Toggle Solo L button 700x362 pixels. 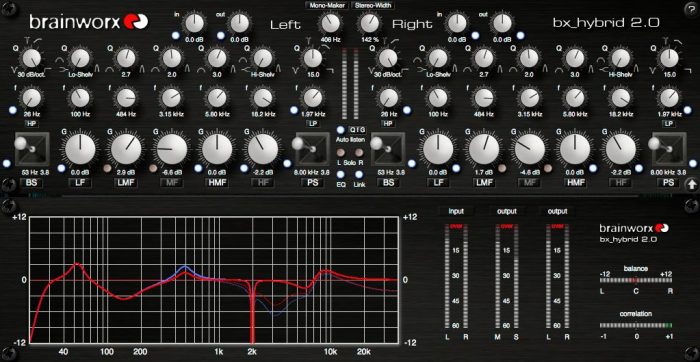pos(341,153)
